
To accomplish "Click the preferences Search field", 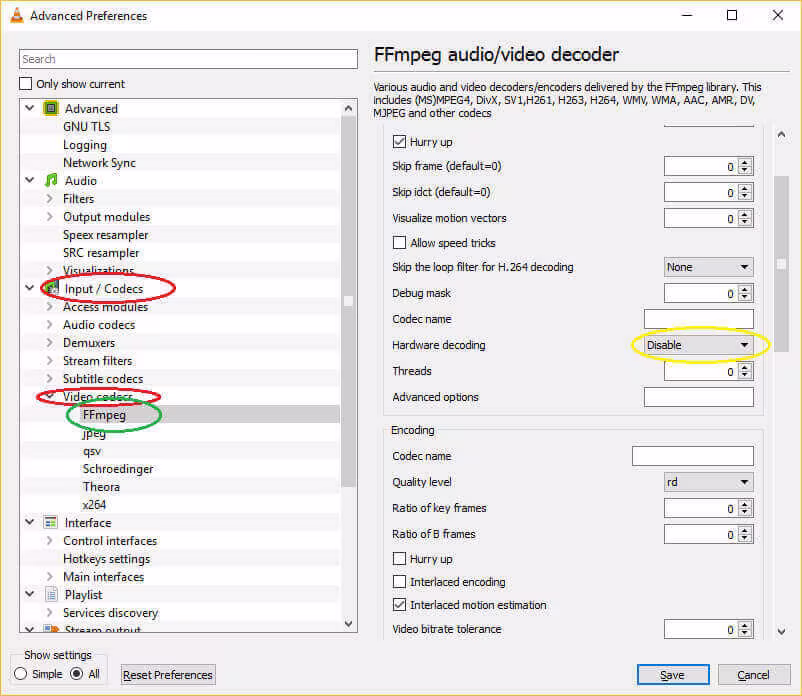I will coord(188,59).
